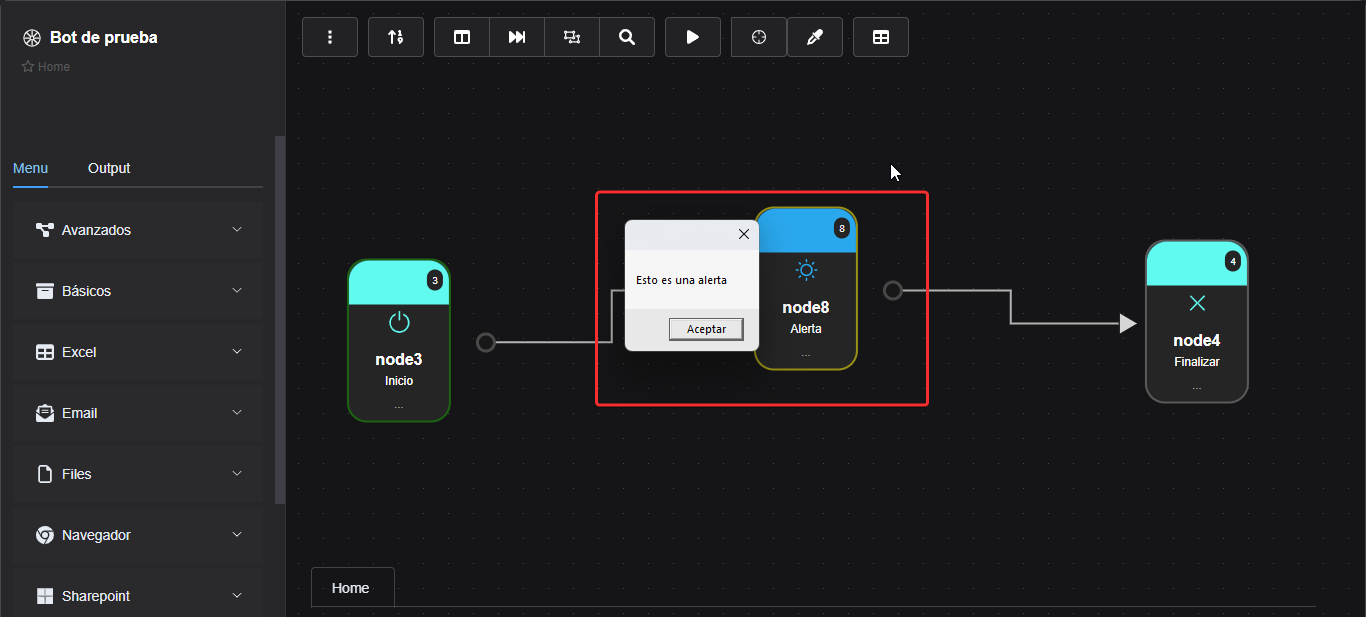Click the numeric sort order toolbar icon

pyautogui.click(x=396, y=37)
